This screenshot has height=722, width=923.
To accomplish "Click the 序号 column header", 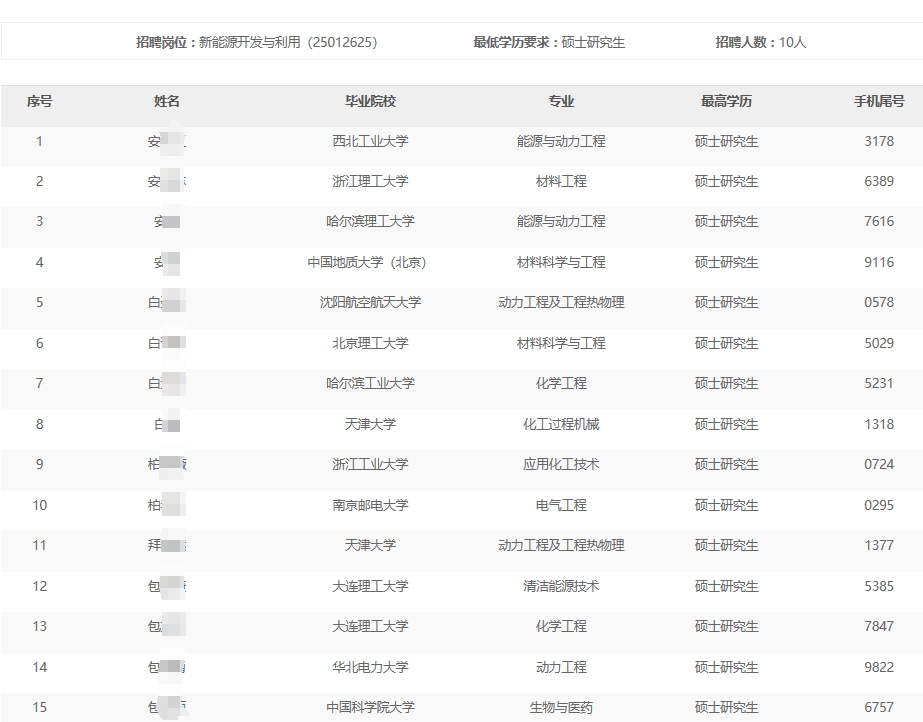I will pyautogui.click(x=39, y=101).
